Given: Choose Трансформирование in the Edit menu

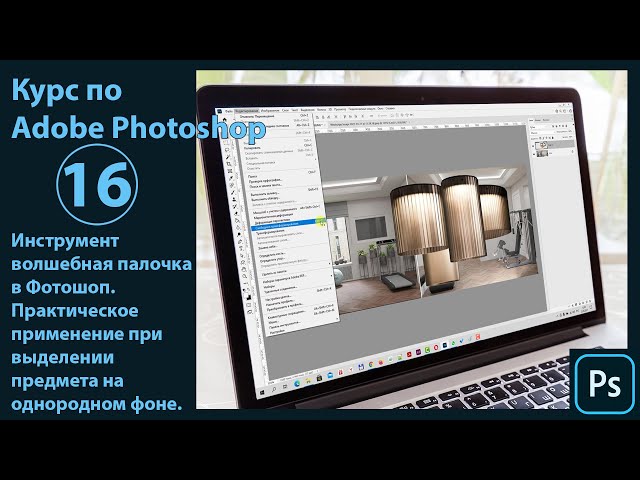Looking at the screenshot, I should 270,231.
